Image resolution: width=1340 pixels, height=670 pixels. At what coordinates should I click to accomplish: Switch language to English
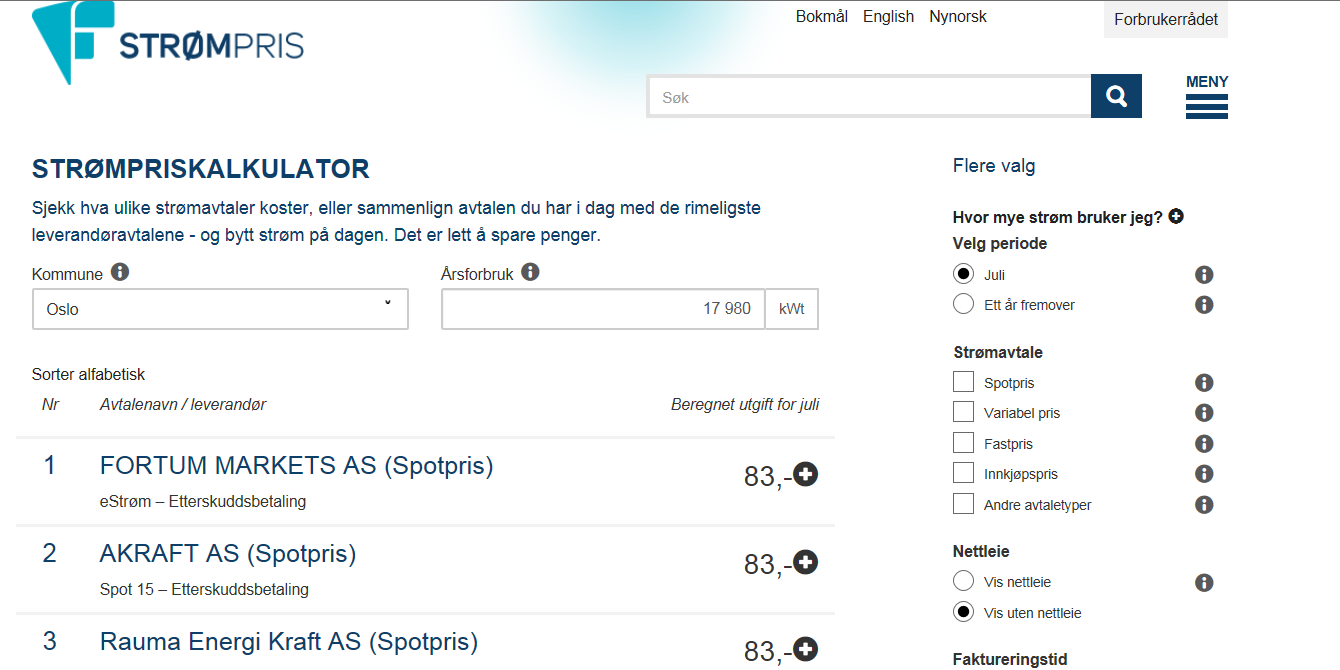889,16
